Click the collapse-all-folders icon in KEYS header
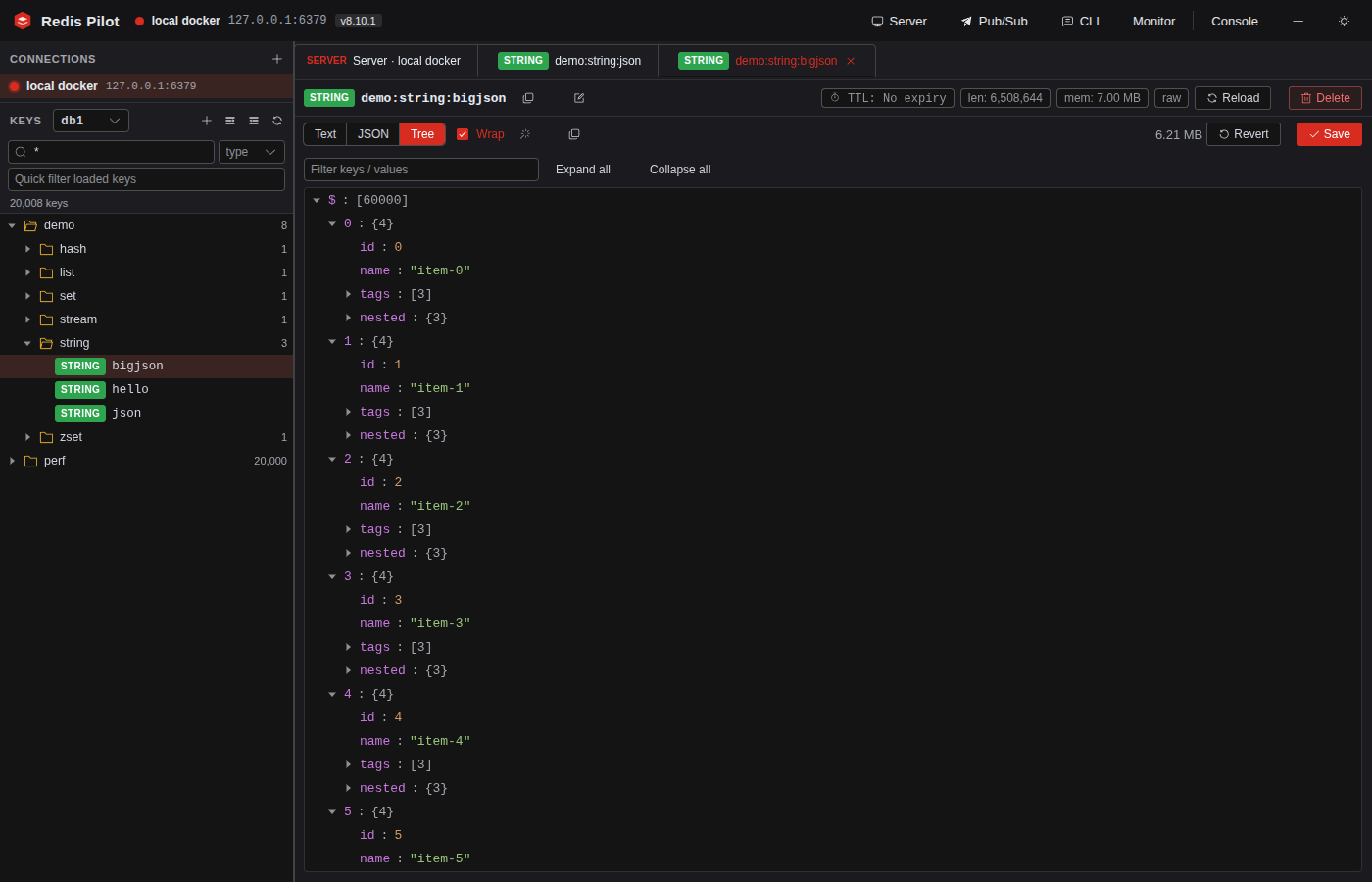 [x=254, y=121]
